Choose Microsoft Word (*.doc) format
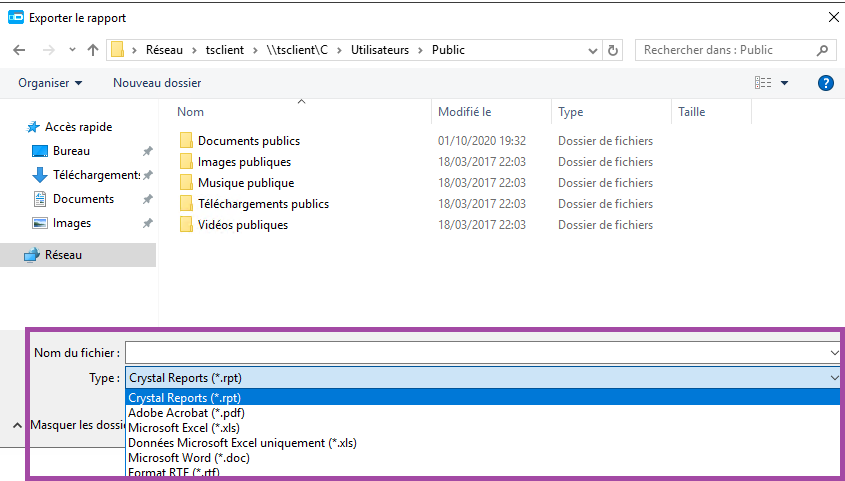 (482, 458)
